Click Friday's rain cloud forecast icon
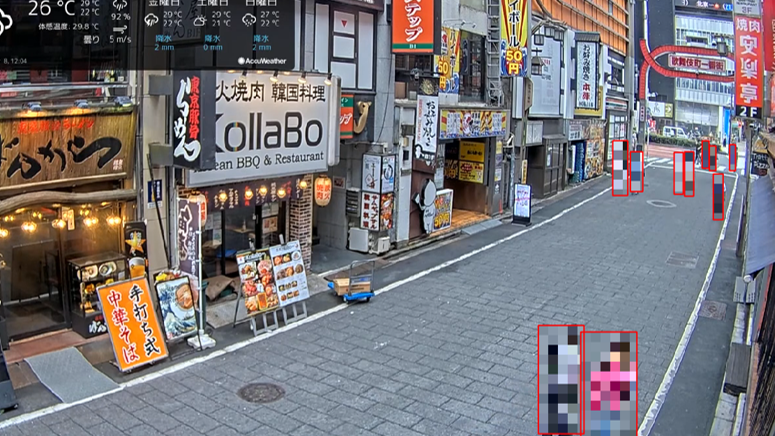Image resolution: width=775 pixels, height=436 pixels. pos(152,19)
